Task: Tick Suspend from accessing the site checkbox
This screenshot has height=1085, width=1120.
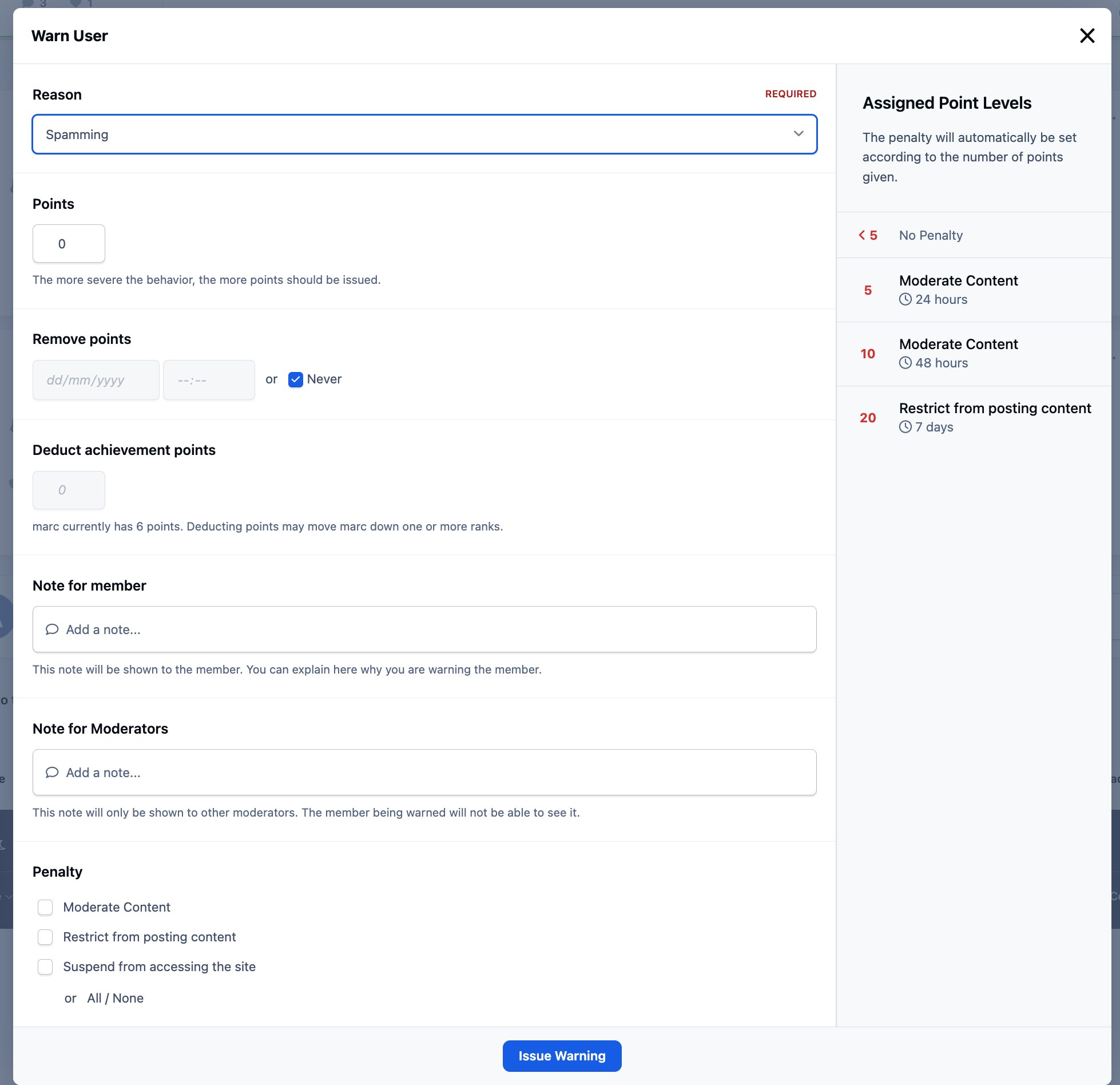Action: tap(45, 967)
